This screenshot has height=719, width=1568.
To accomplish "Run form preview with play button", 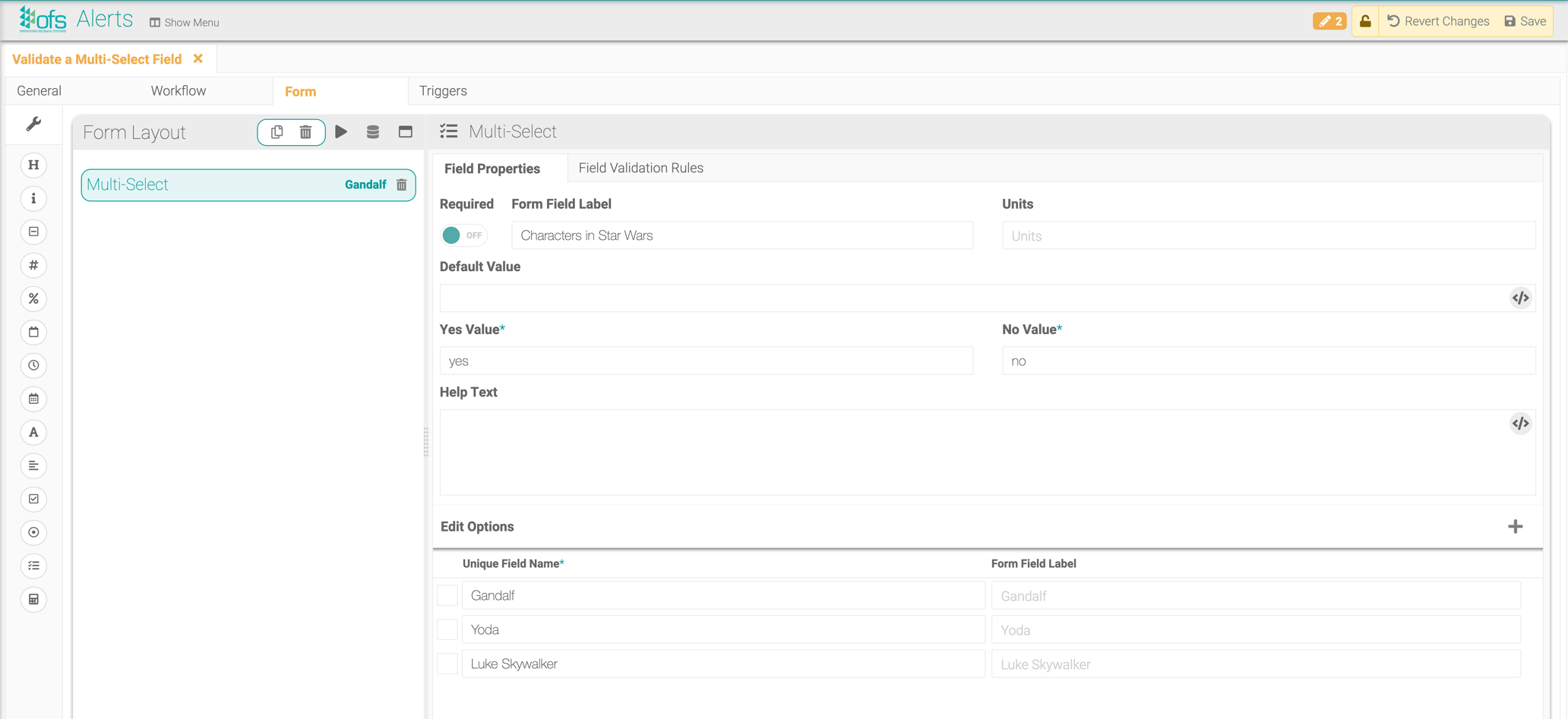I will pos(341,132).
